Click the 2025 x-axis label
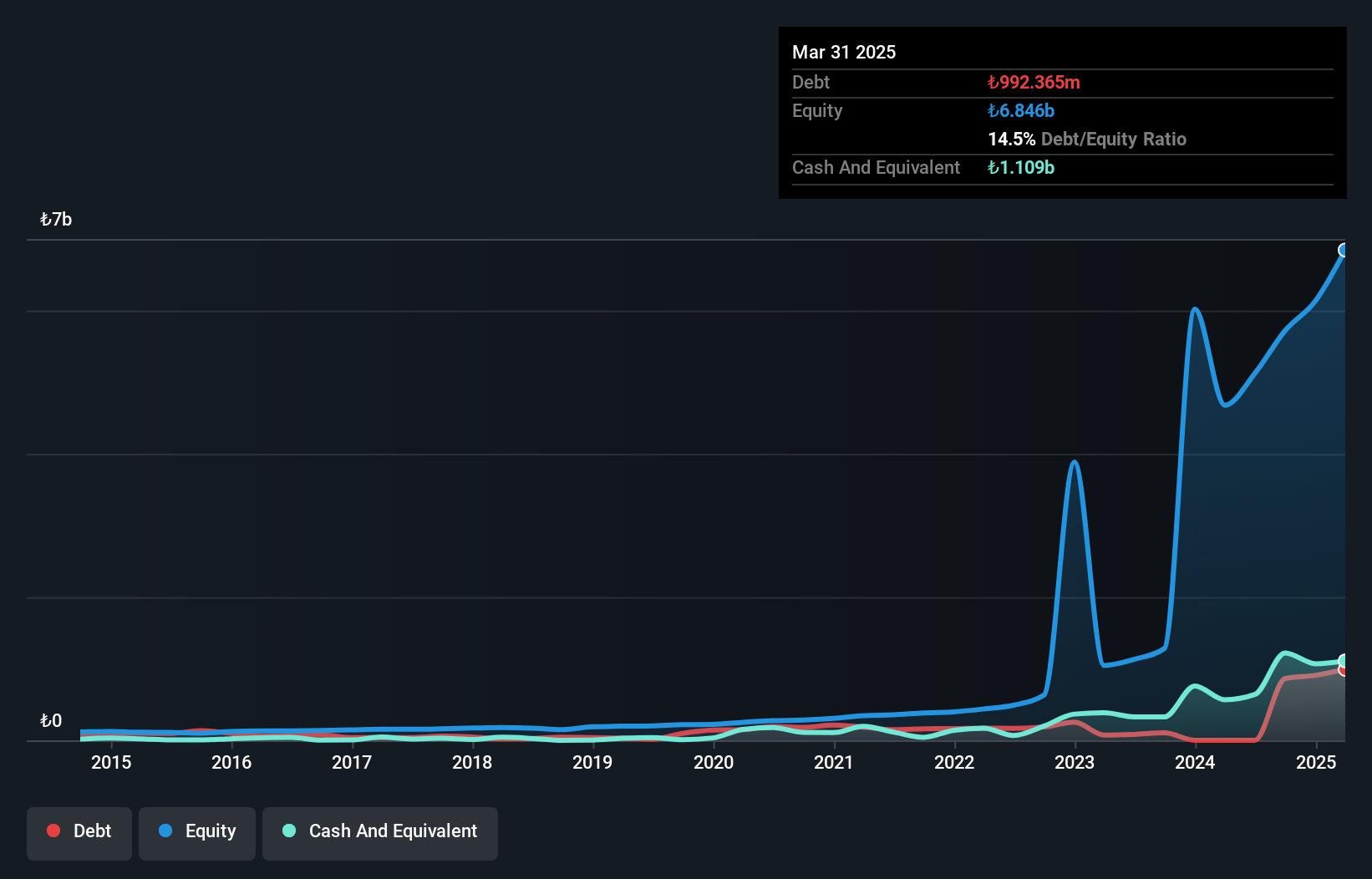This screenshot has width=1372, height=879. point(1316,762)
